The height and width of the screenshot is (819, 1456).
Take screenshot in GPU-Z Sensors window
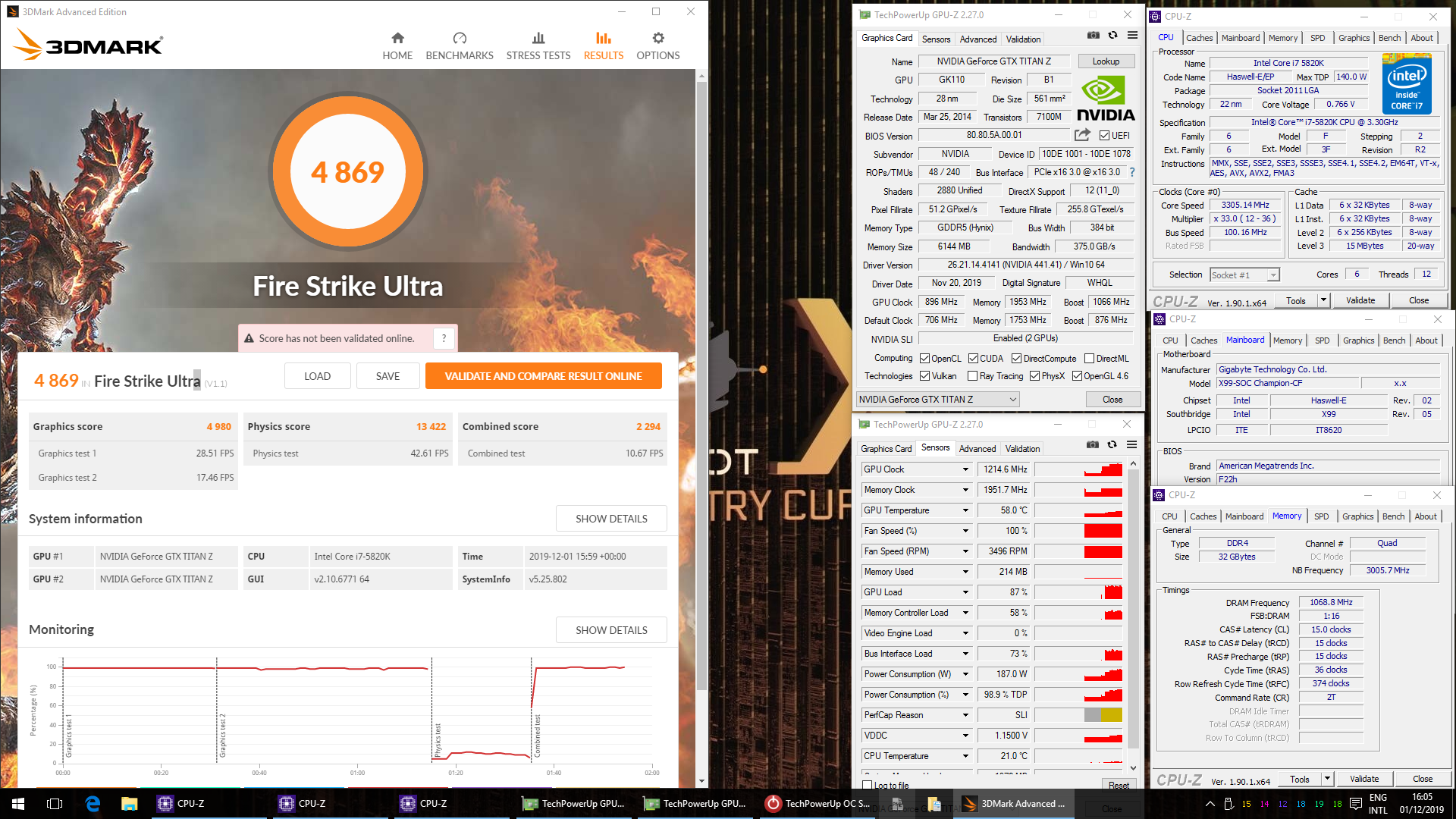pos(1093,444)
